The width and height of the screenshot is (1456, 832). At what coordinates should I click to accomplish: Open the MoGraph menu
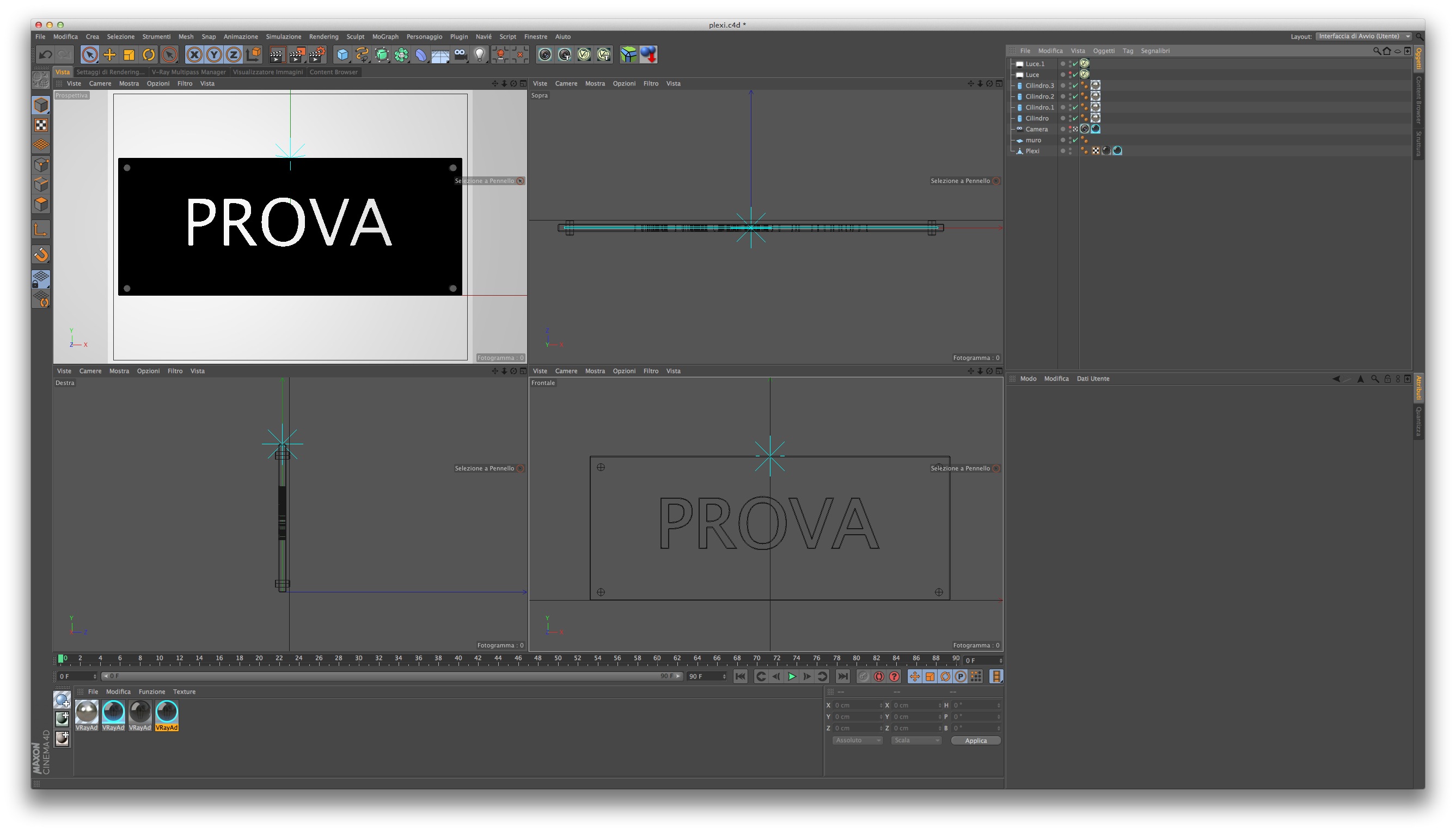click(x=385, y=36)
